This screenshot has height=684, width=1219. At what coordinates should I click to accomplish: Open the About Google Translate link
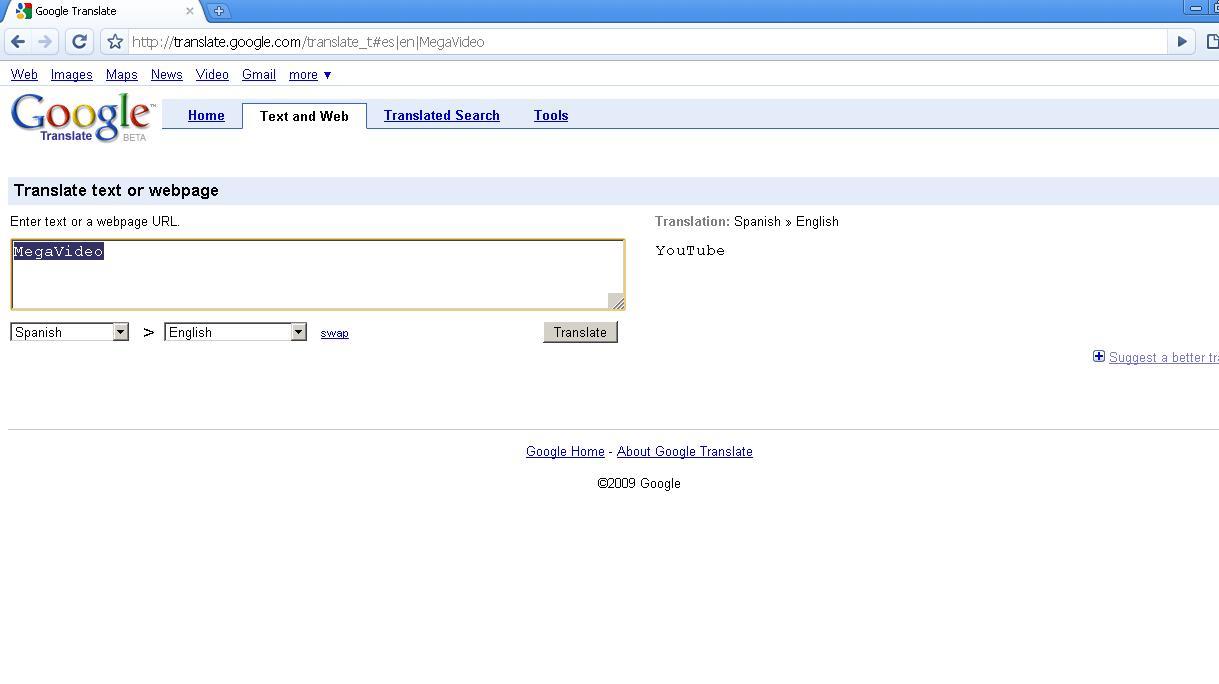[x=685, y=452]
